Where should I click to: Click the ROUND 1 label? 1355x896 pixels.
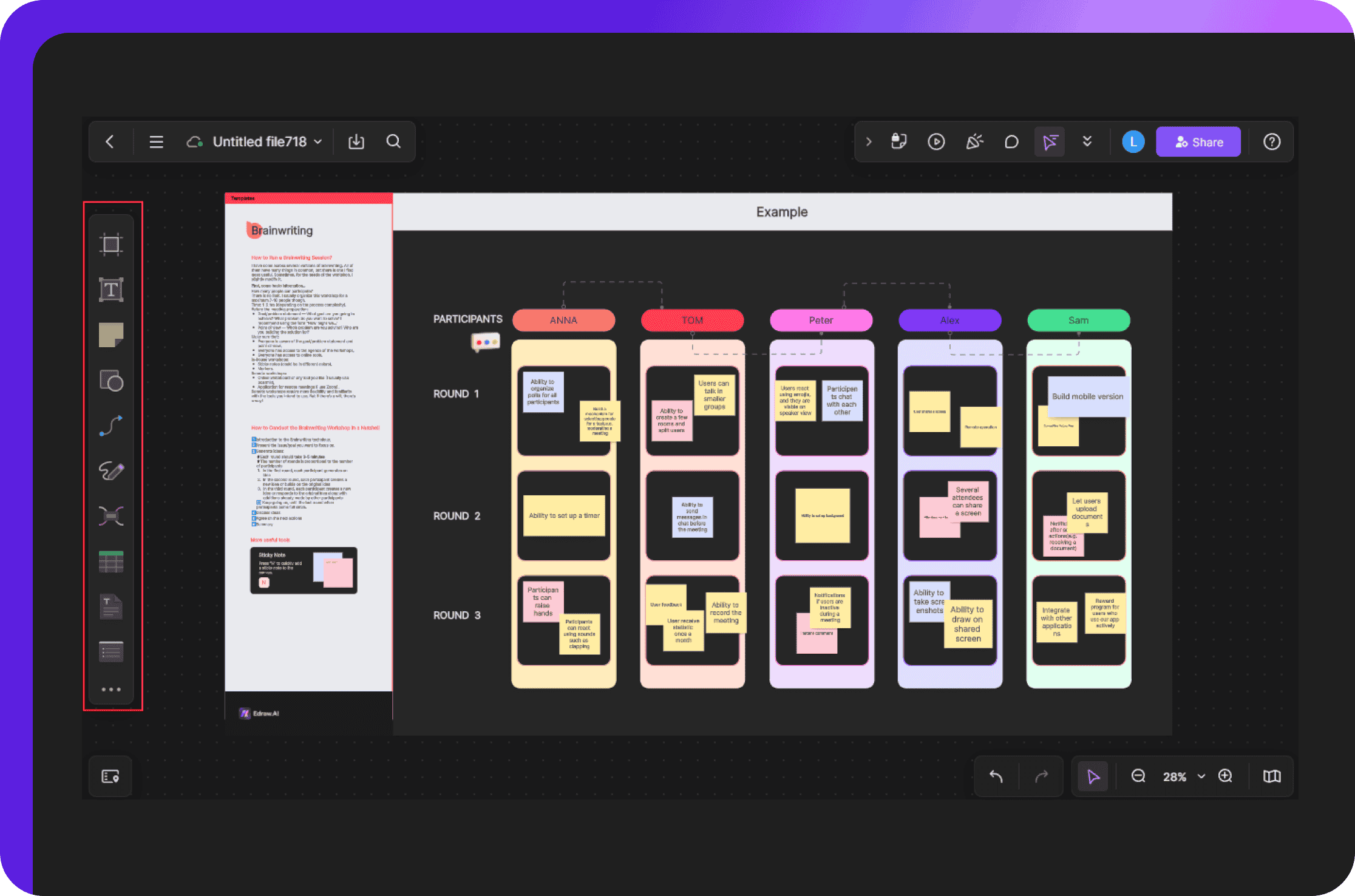click(x=456, y=393)
